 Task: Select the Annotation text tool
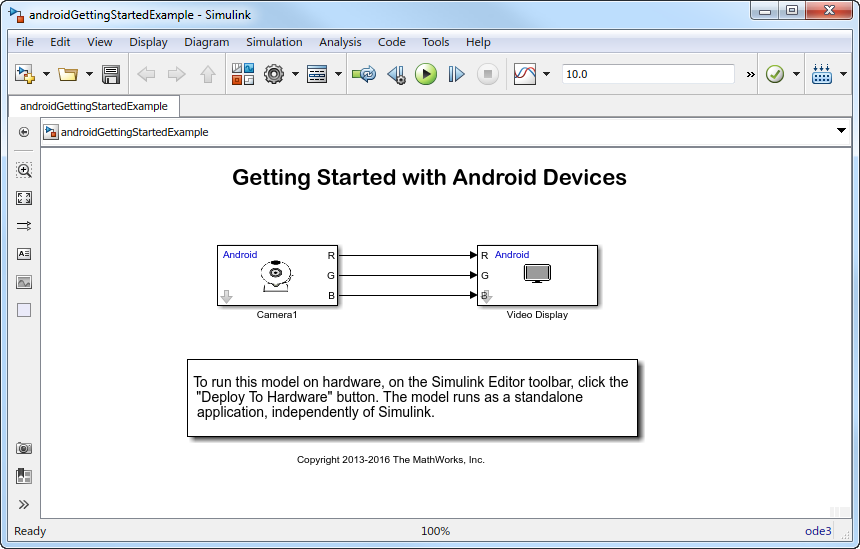[x=24, y=254]
